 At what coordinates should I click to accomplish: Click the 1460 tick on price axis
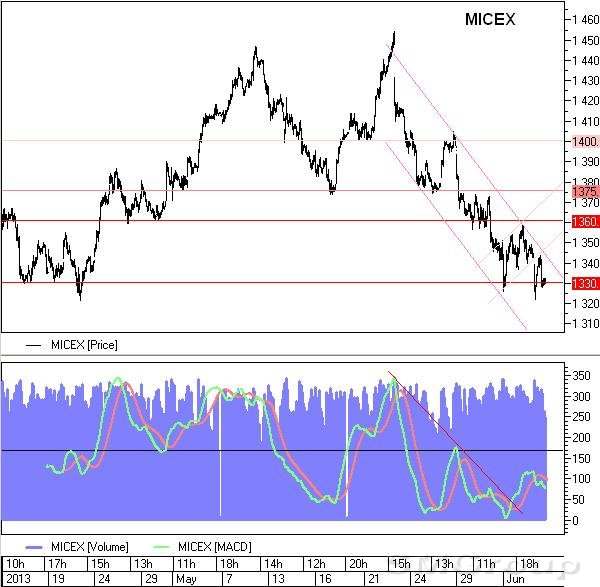[585, 19]
